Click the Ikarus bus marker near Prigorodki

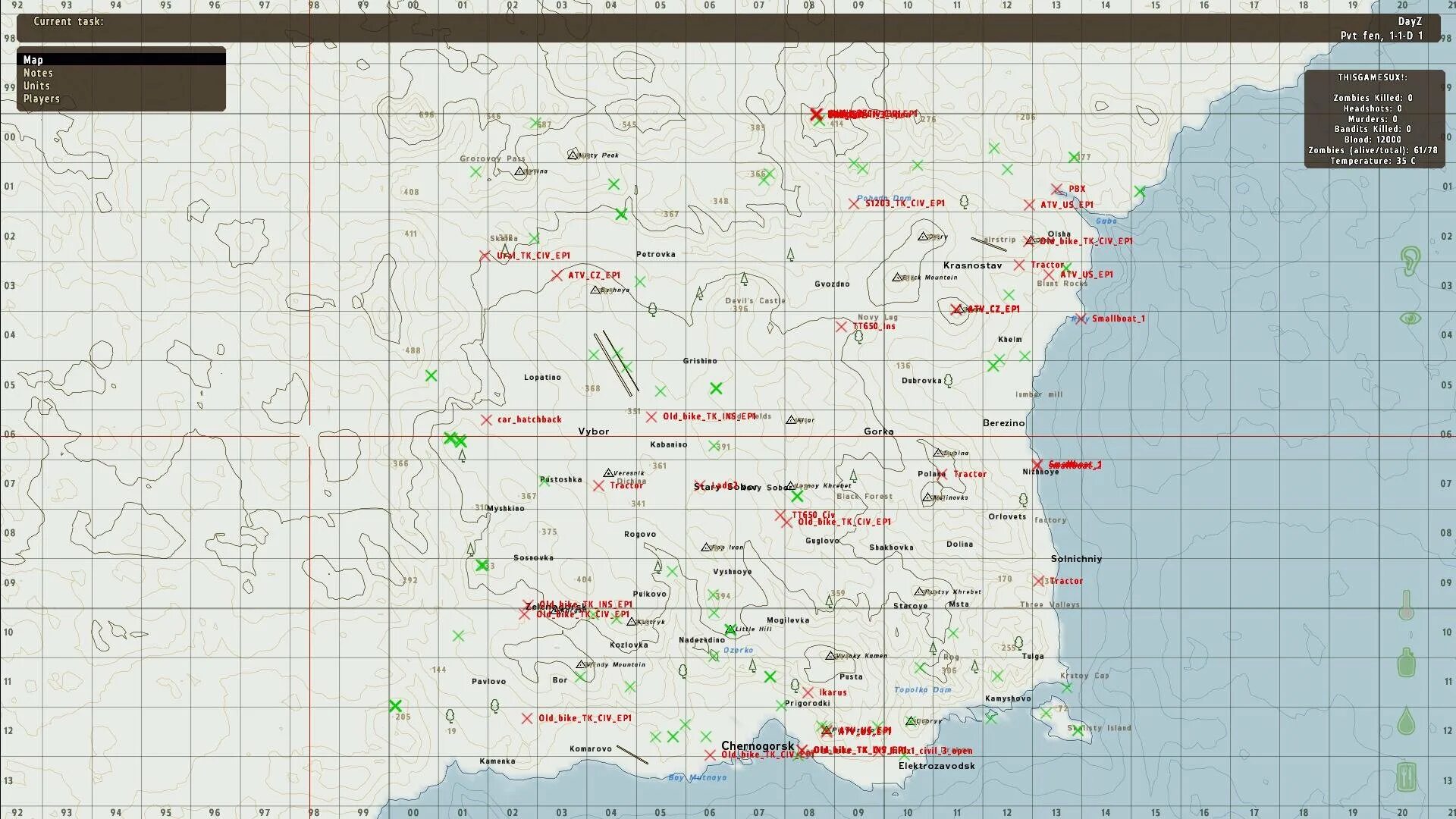808,692
